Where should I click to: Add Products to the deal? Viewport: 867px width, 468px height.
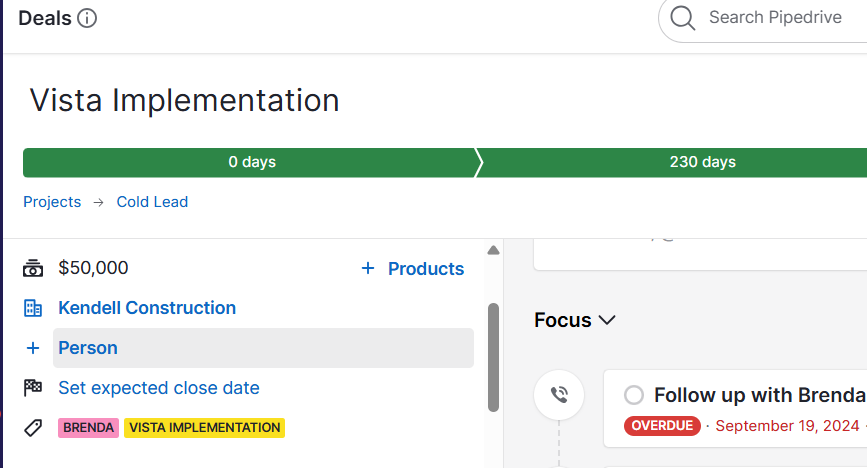[426, 269]
